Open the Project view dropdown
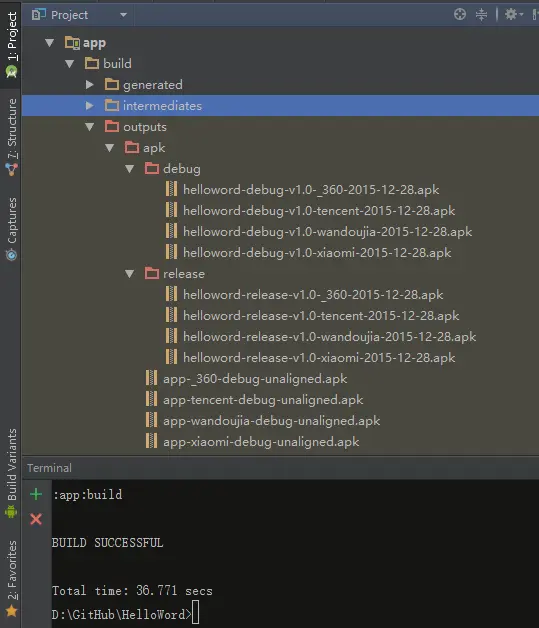Image resolution: width=539 pixels, height=628 pixels. pos(123,15)
